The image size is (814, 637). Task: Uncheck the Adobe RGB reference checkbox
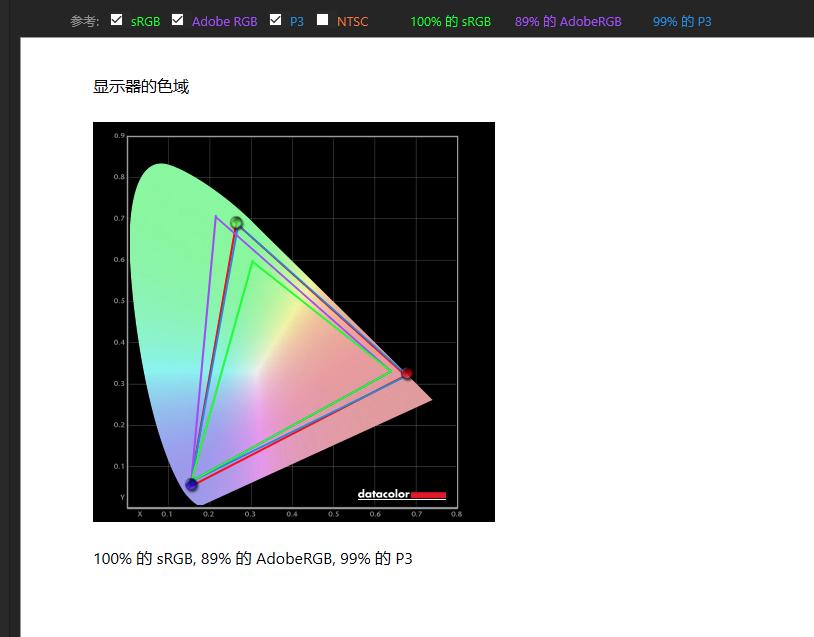[178, 20]
